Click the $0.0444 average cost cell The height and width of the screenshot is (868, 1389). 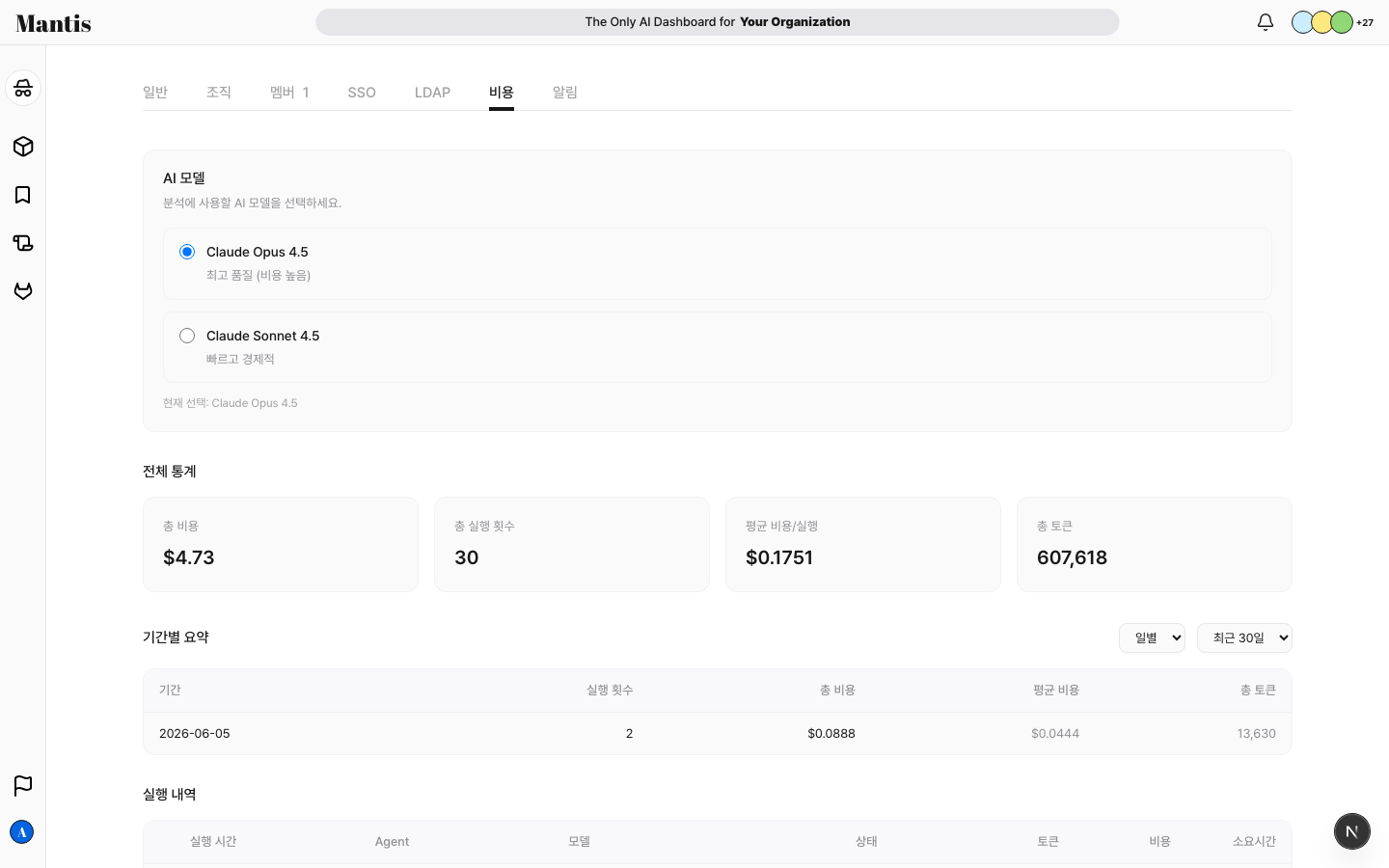coord(1055,734)
